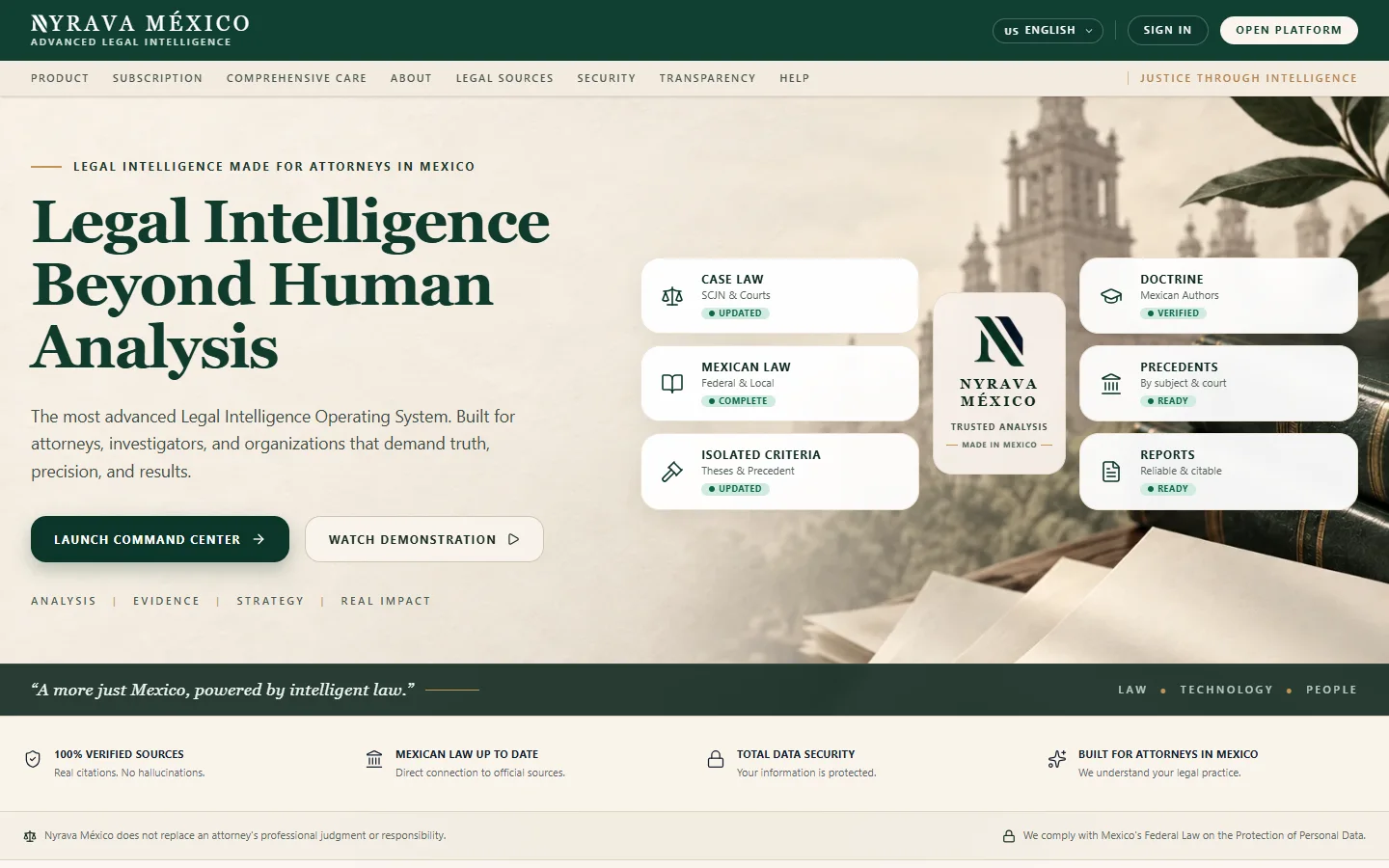Click the lock icon beside data protection notice
This screenshot has height=868, width=1389.
pyautogui.click(x=1009, y=836)
